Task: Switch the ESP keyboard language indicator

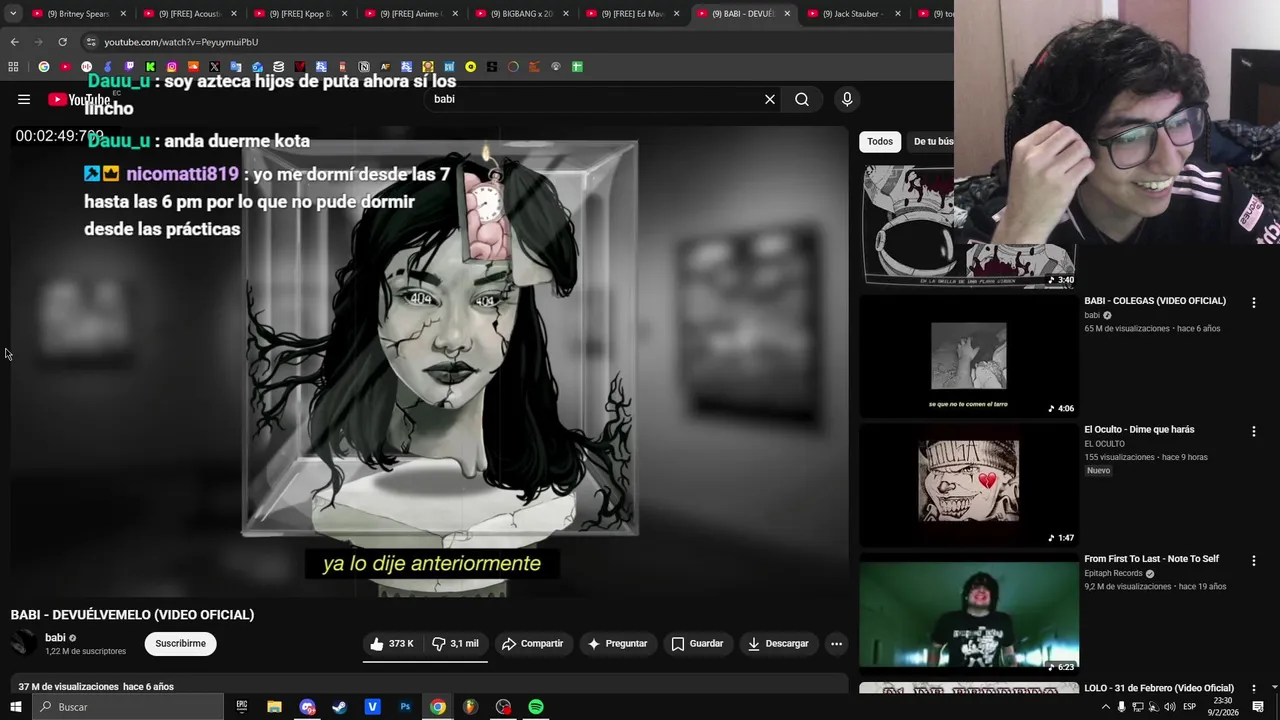Action: tap(1189, 707)
